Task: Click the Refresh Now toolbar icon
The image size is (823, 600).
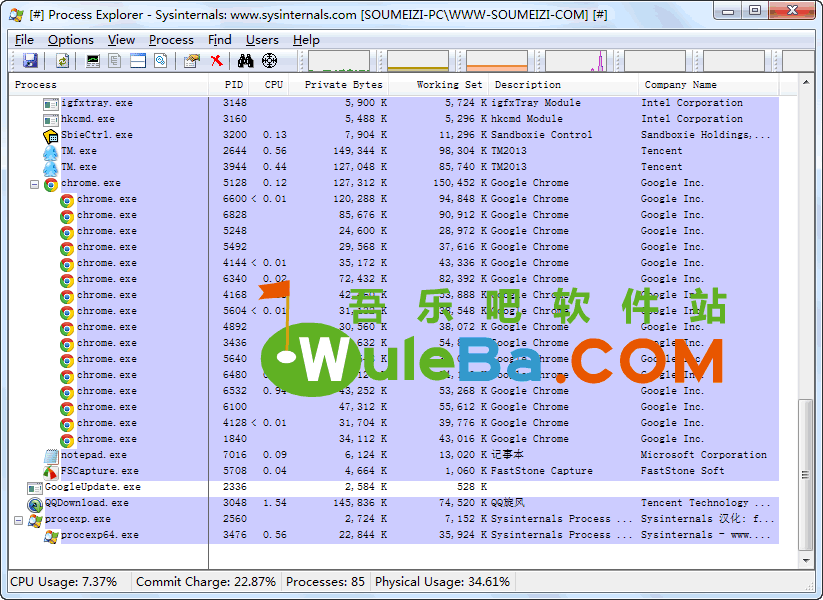Action: [x=62, y=61]
